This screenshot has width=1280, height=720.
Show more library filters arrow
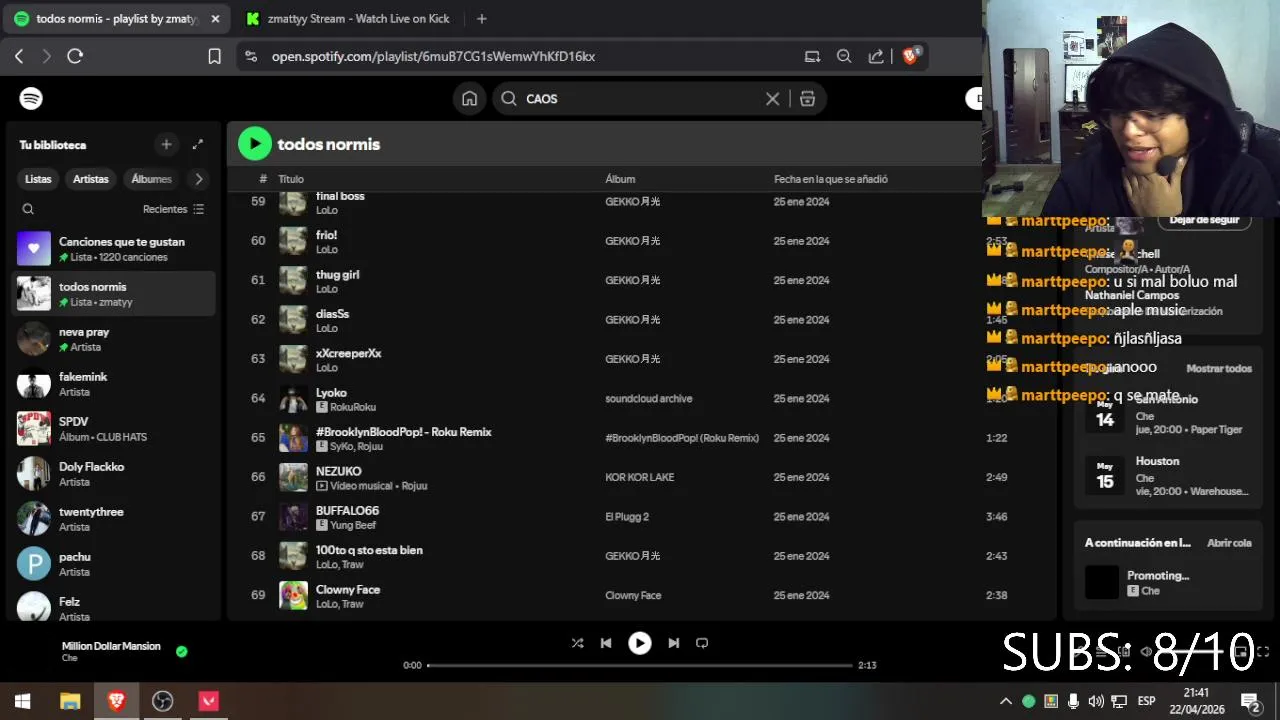199,179
